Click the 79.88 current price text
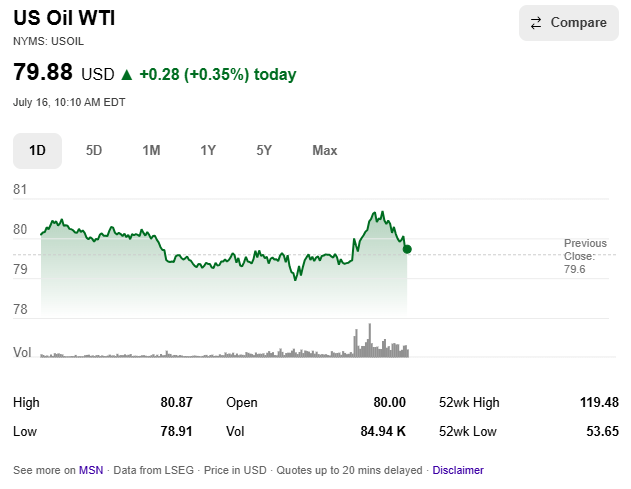This screenshot has height=489, width=631. click(43, 72)
